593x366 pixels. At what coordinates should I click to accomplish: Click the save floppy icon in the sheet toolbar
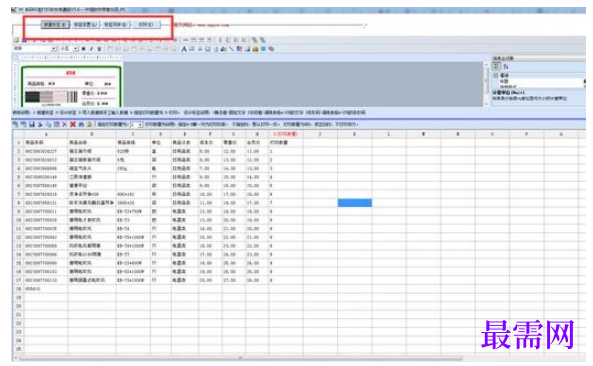[32, 124]
